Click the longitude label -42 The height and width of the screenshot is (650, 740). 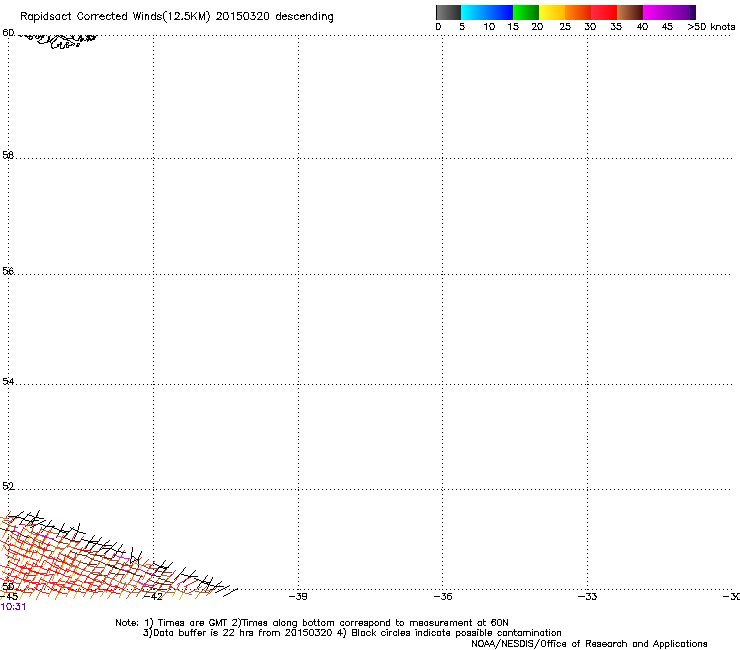(153, 597)
